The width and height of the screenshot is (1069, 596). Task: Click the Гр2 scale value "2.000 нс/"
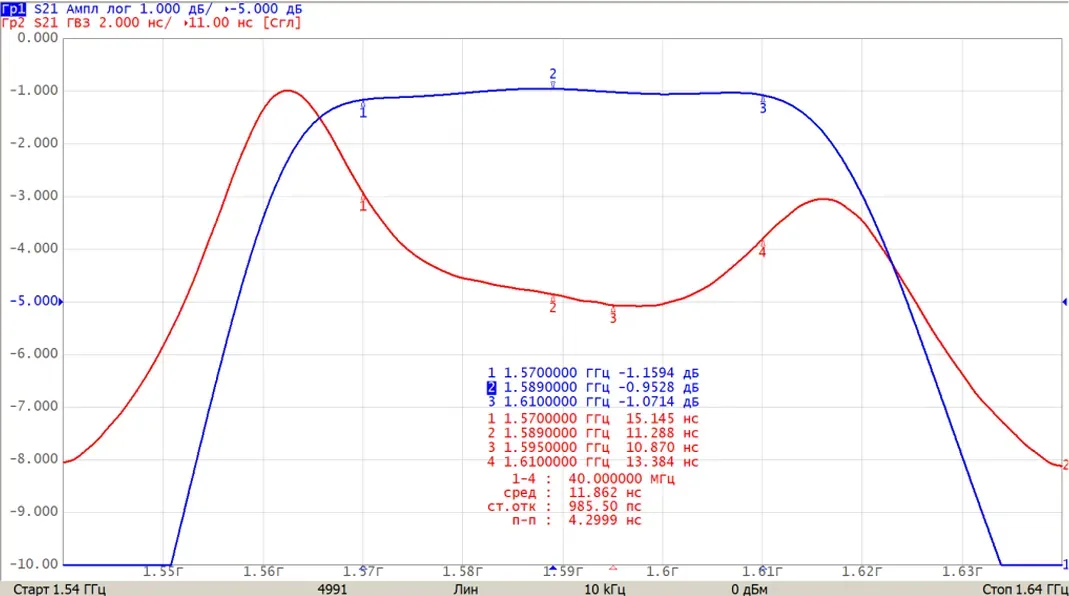136,23
